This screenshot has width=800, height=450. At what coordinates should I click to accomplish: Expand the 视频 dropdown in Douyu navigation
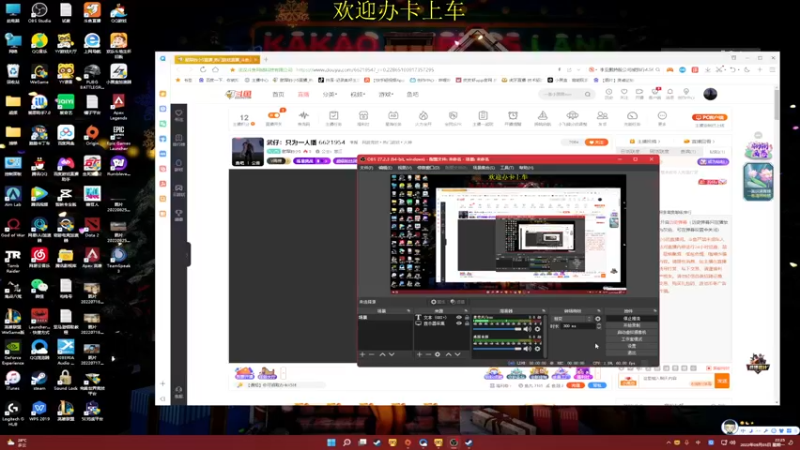click(358, 94)
